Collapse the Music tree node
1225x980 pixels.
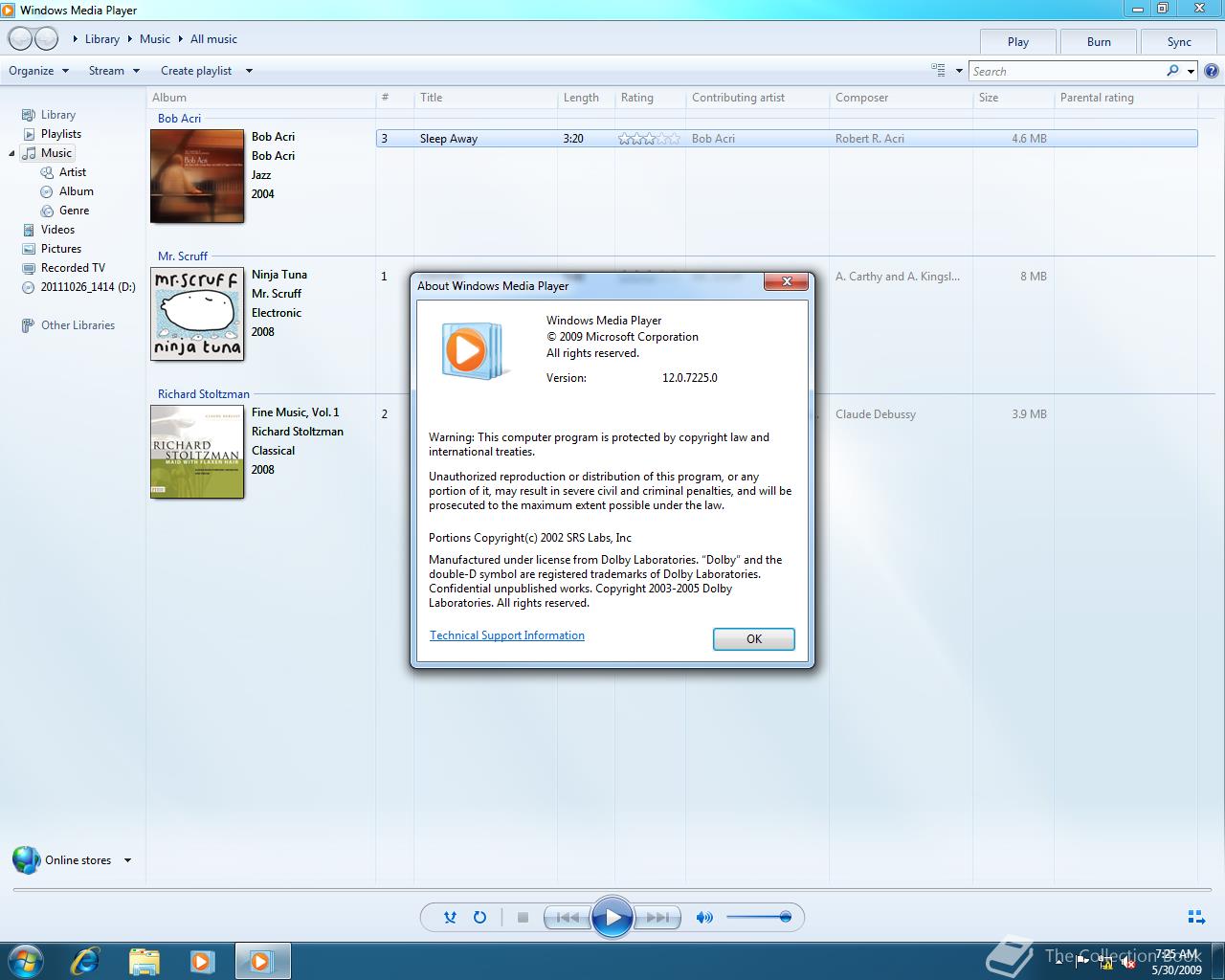(x=12, y=154)
